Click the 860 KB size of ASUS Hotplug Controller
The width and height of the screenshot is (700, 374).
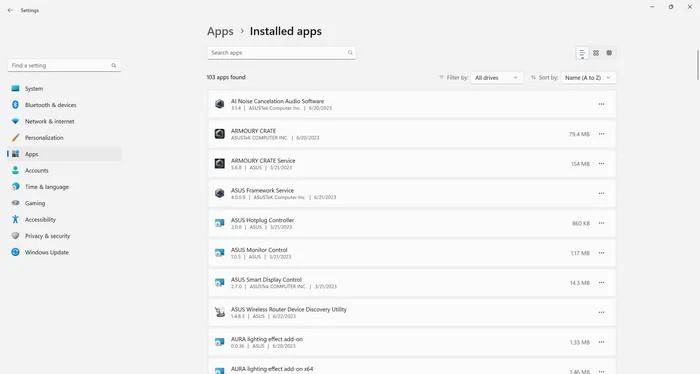[x=580, y=223]
